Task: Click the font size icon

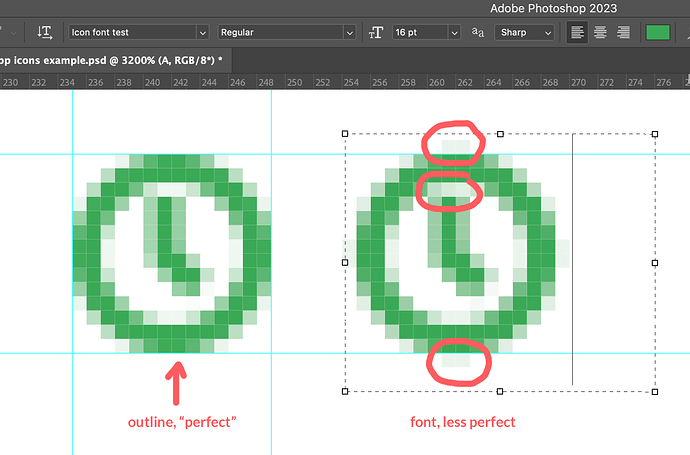Action: (376, 33)
